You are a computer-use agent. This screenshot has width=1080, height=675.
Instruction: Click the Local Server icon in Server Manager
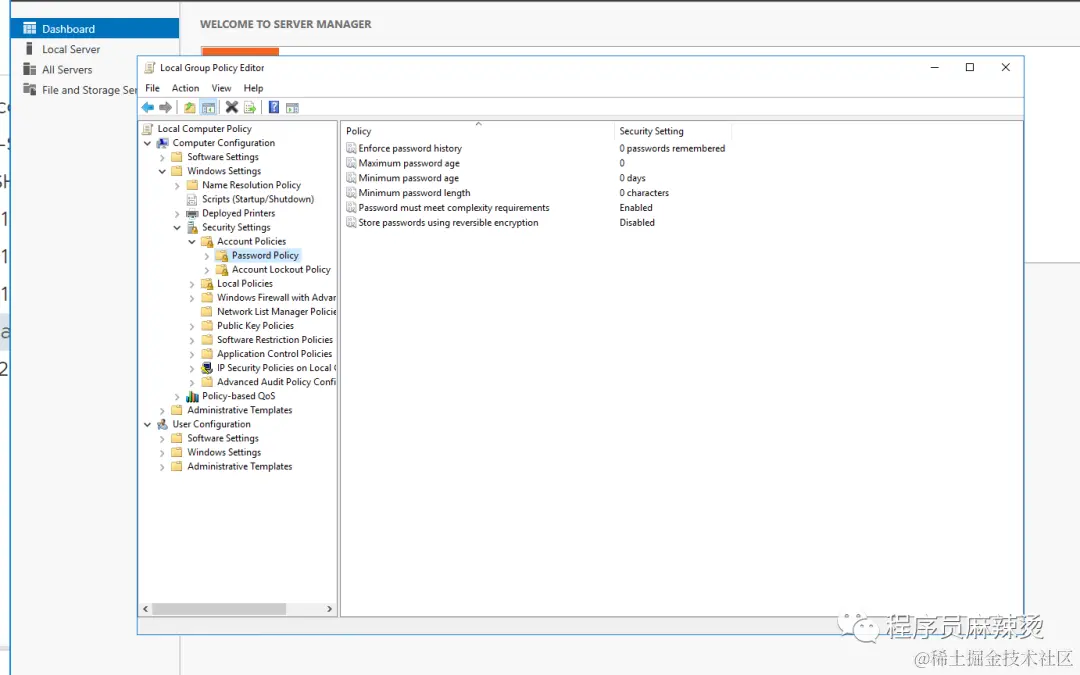coord(30,49)
